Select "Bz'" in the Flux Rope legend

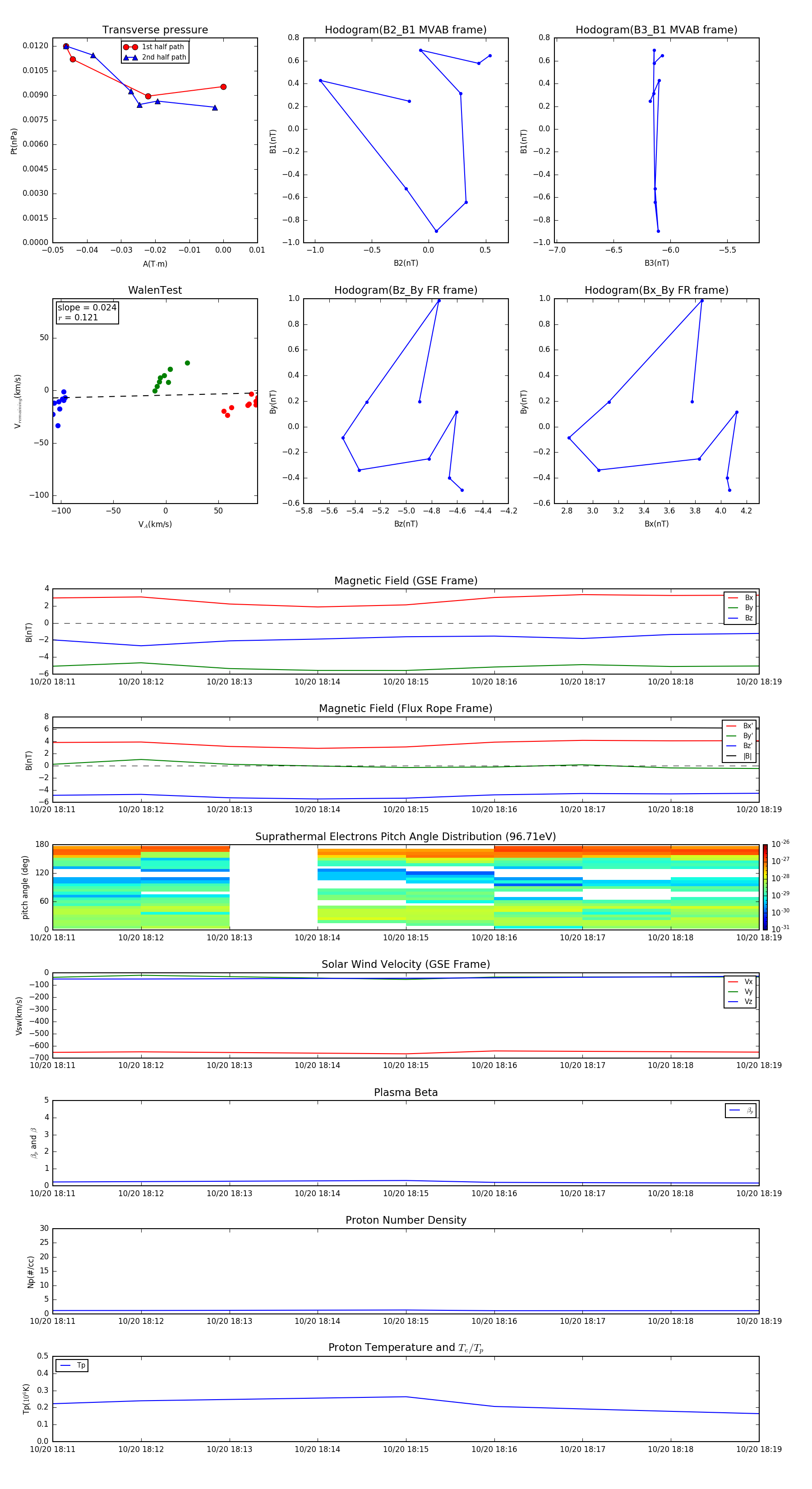(739, 746)
